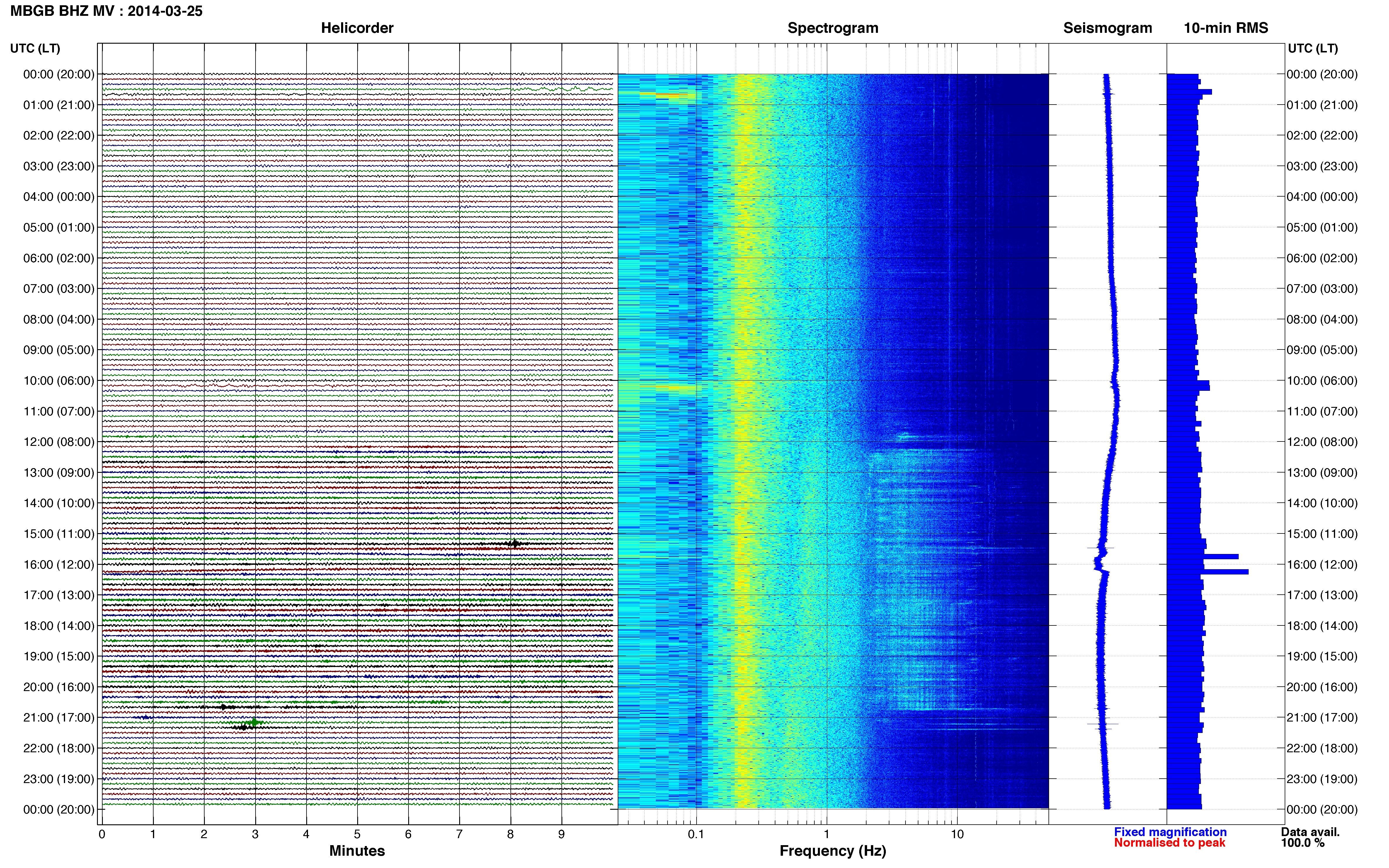Screen dimensions: 1389x868
Task: Click the Seismogram panel heading
Action: coord(1108,28)
